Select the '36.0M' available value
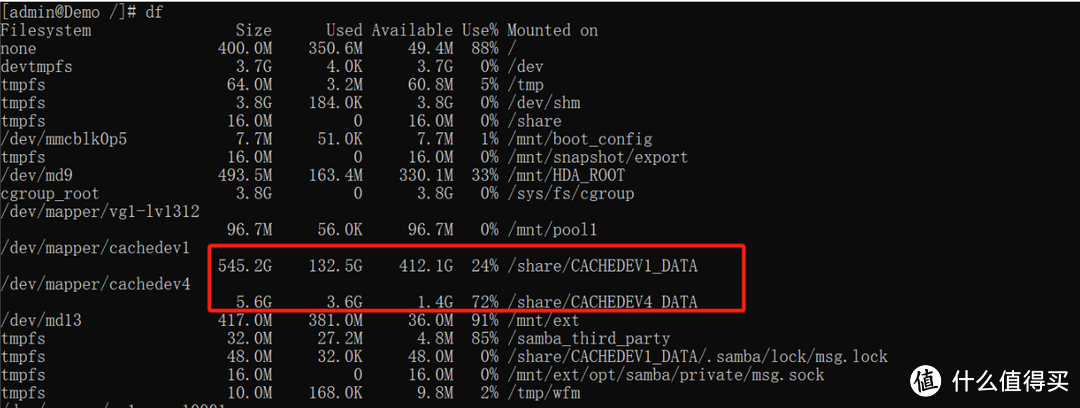 click(x=430, y=320)
